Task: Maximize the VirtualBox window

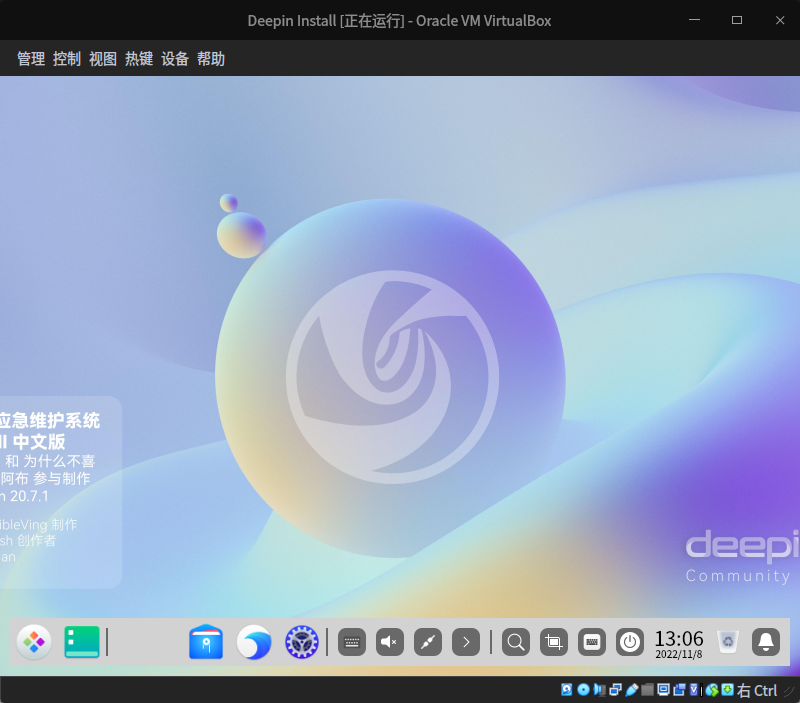Action: (737, 20)
